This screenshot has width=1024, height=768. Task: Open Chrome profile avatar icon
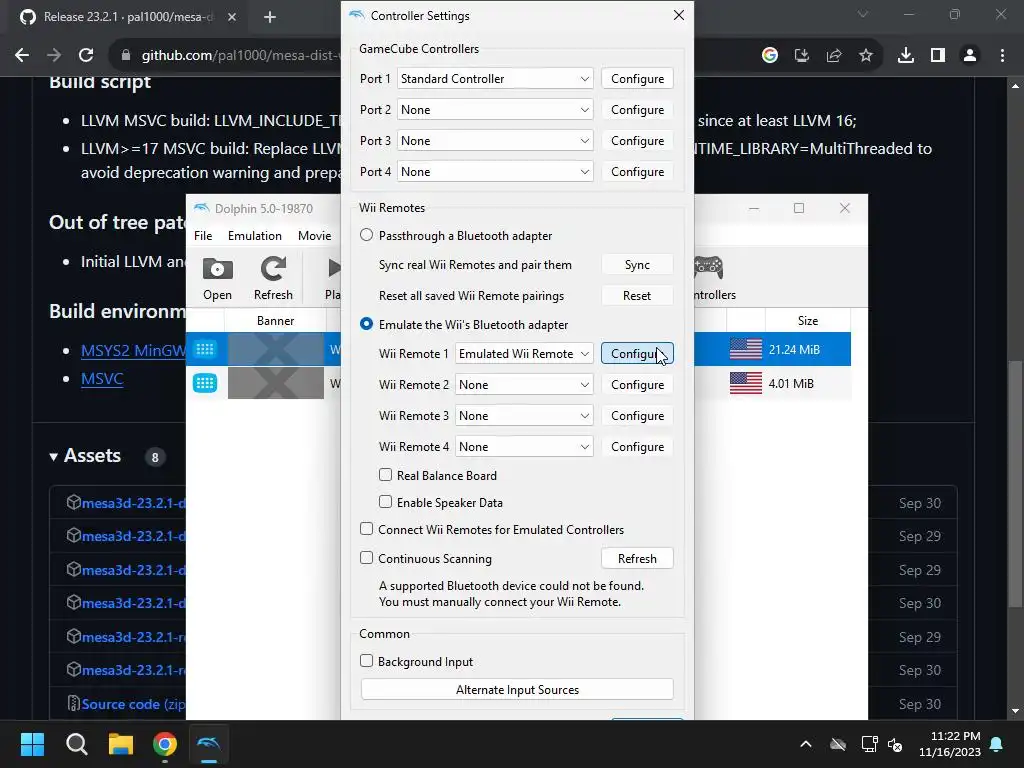[x=970, y=56]
